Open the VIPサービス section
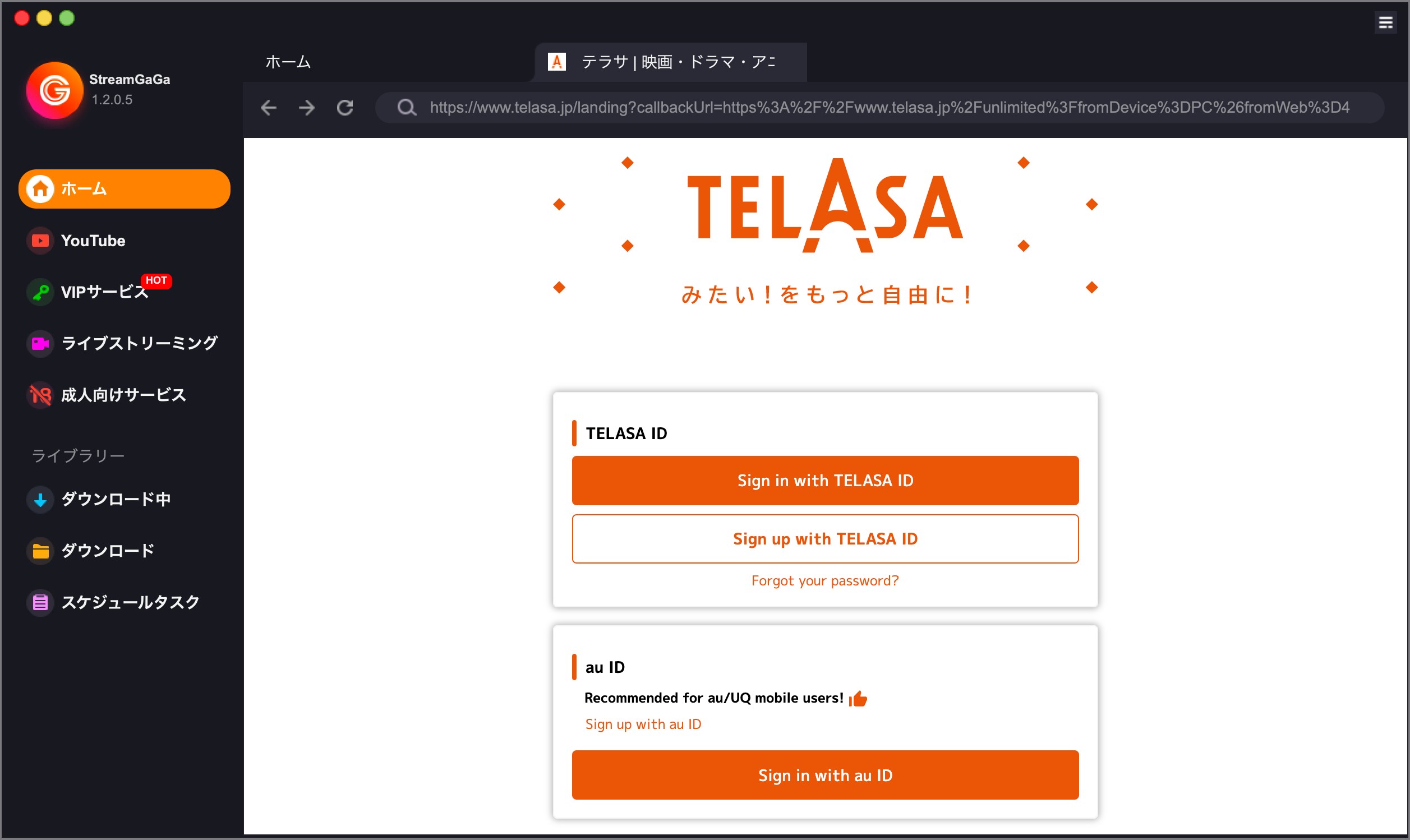The image size is (1410, 840). [104, 291]
